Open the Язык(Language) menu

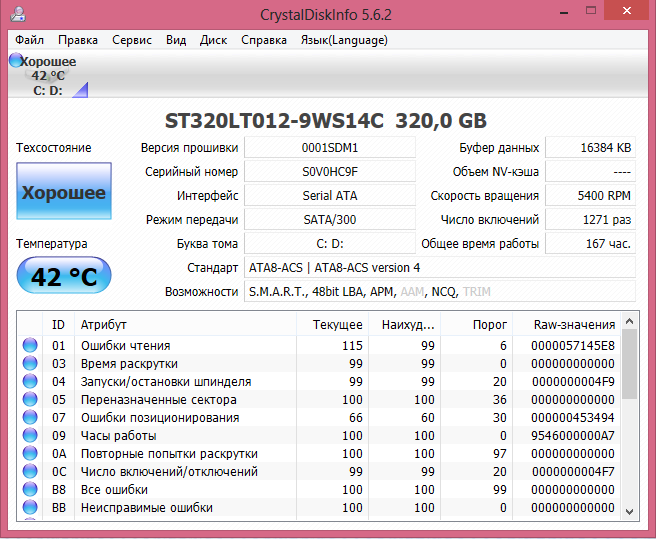tap(344, 40)
